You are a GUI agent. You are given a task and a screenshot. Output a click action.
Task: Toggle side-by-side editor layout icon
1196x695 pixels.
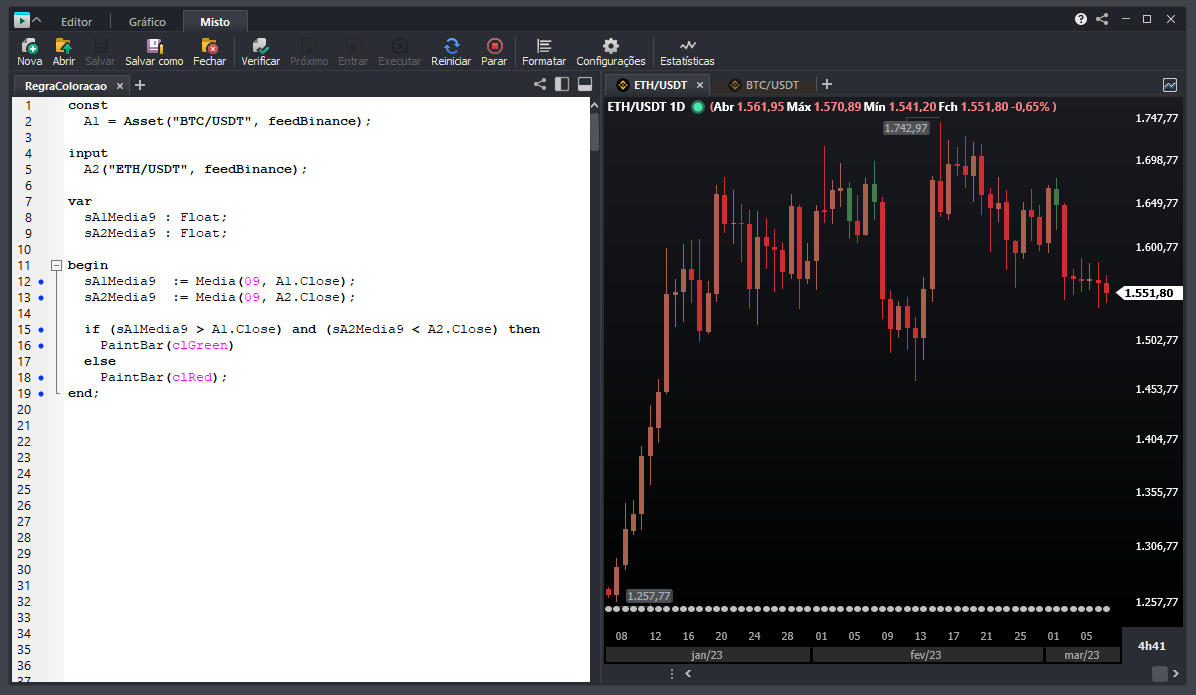coord(562,85)
